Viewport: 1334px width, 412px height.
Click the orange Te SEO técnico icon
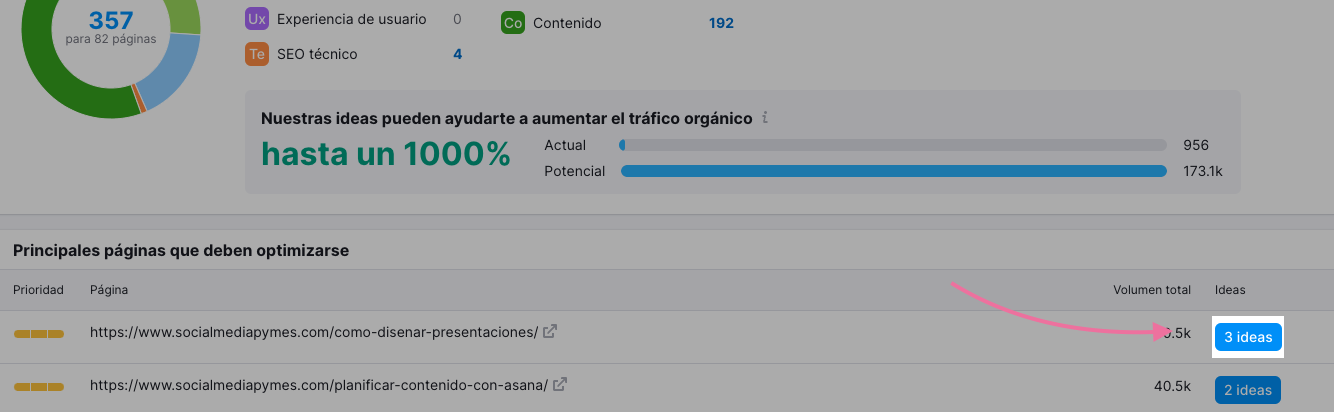256,54
